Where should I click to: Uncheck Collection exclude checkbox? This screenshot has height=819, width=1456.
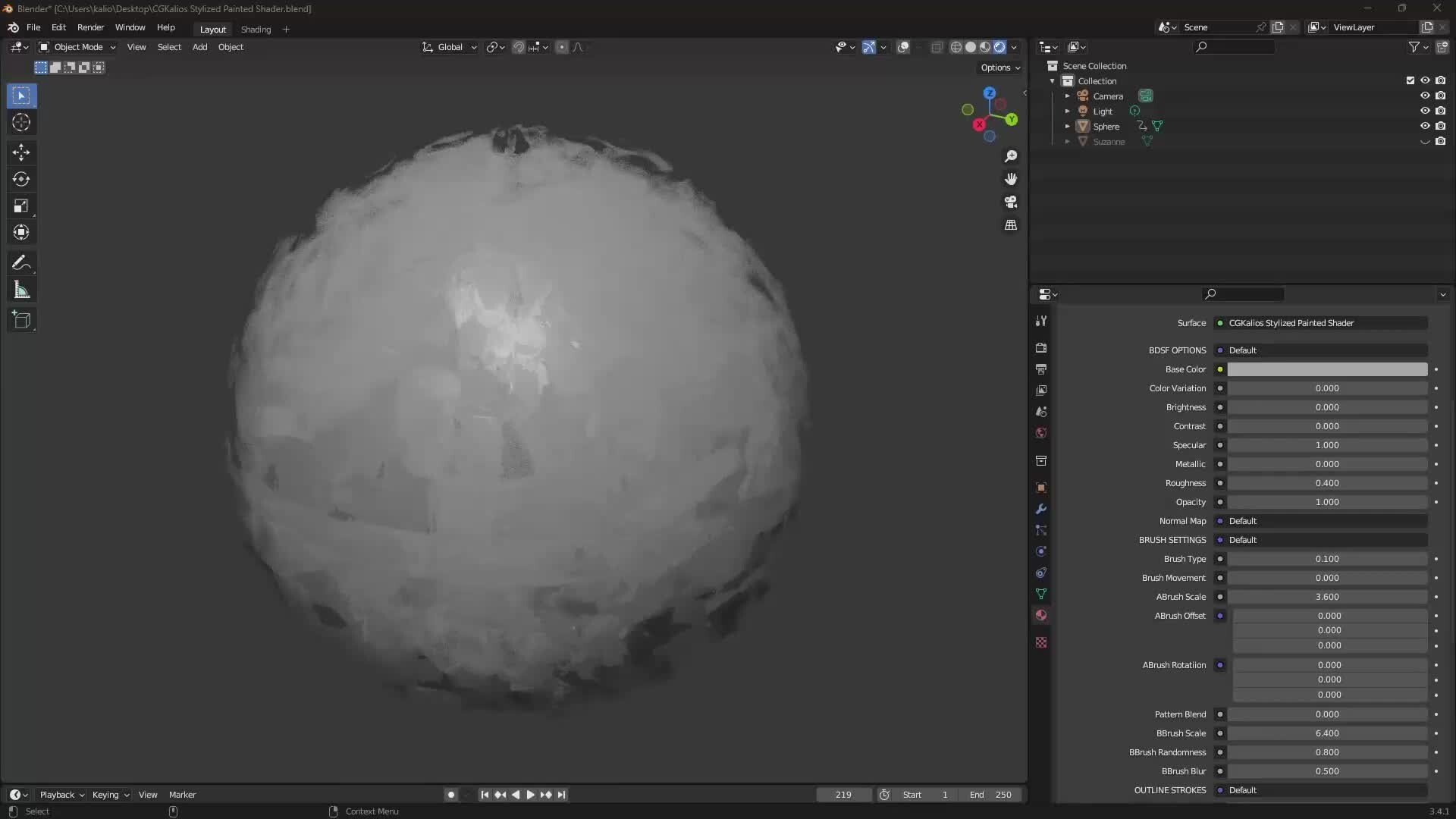(x=1410, y=80)
